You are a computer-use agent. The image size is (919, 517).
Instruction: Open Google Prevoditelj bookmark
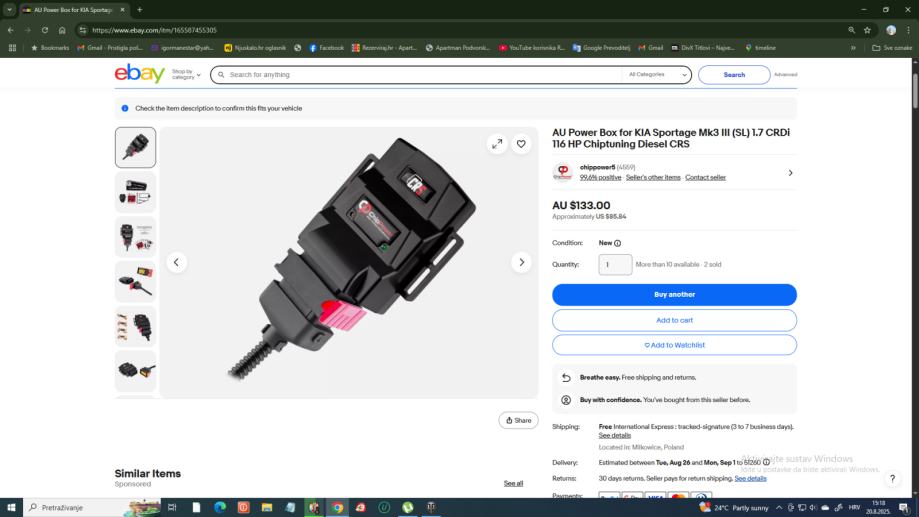click(601, 47)
